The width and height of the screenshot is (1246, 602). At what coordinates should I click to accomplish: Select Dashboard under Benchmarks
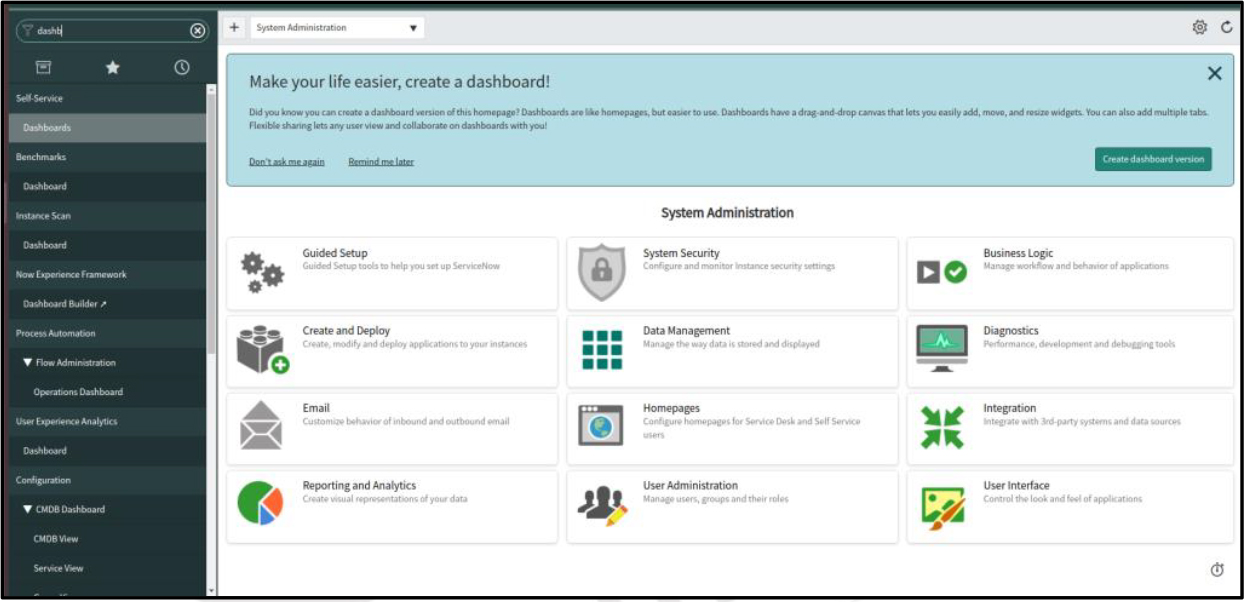tap(108, 187)
